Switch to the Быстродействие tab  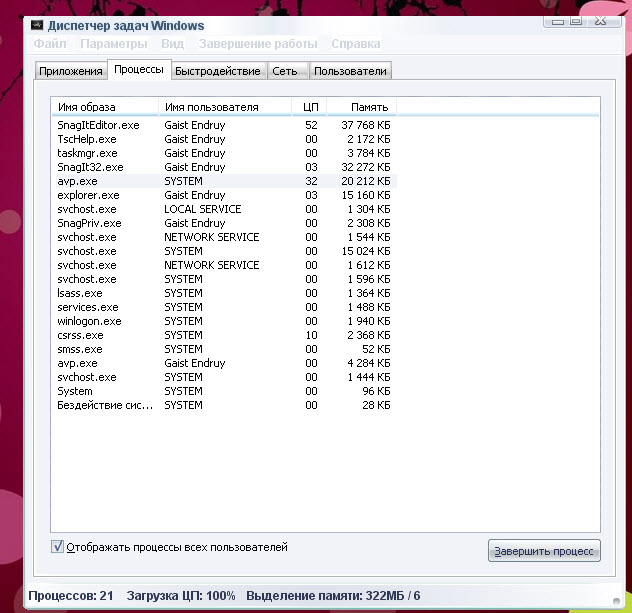(x=218, y=71)
